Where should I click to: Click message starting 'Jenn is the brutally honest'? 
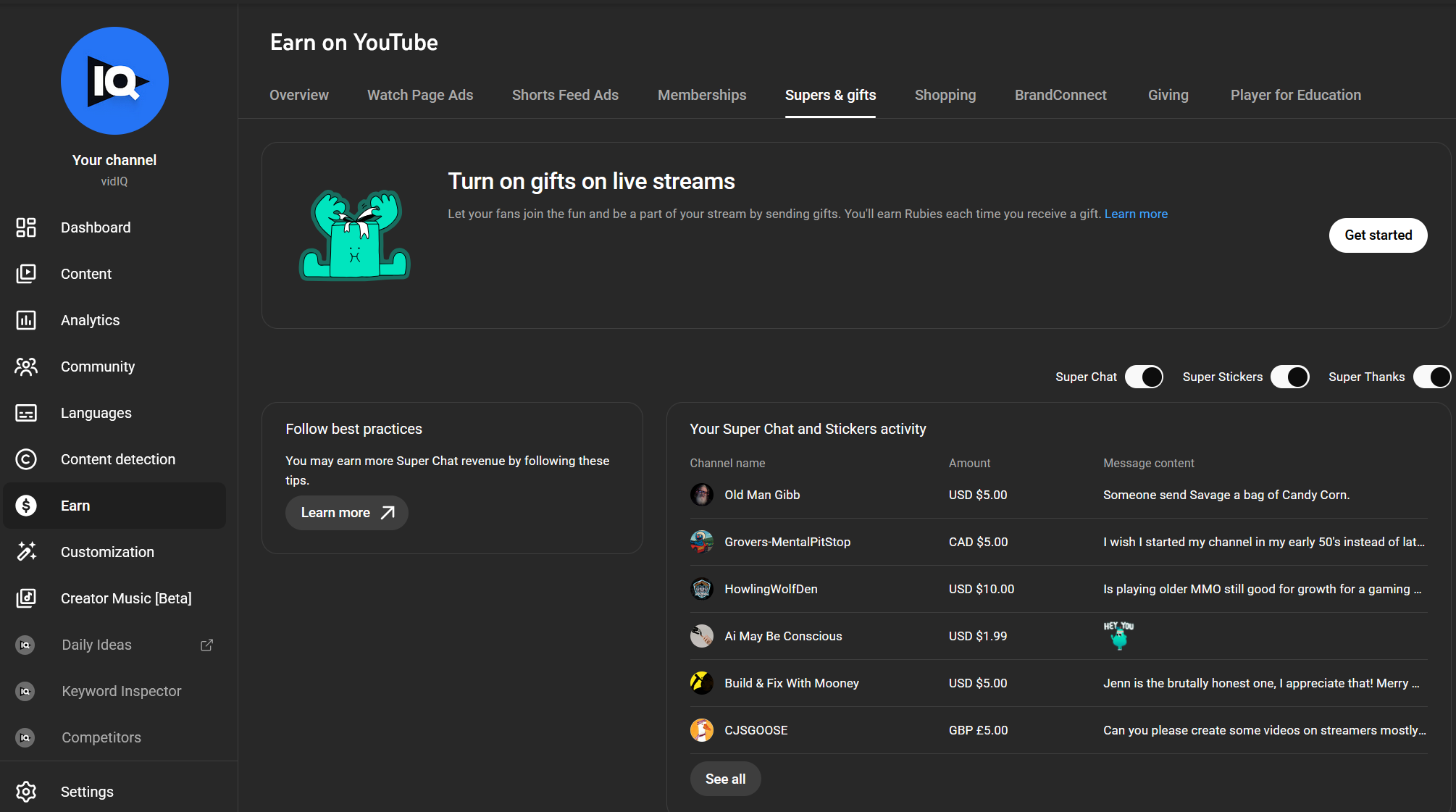point(1261,683)
